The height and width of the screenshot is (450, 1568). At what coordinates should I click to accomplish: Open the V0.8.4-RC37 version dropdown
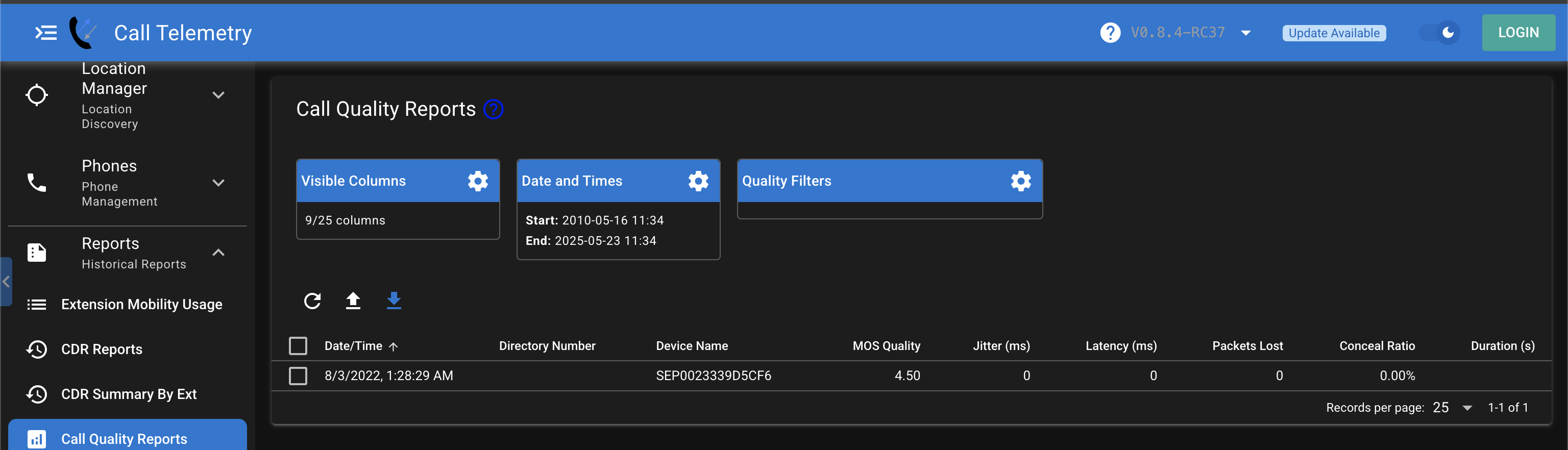click(x=1191, y=33)
